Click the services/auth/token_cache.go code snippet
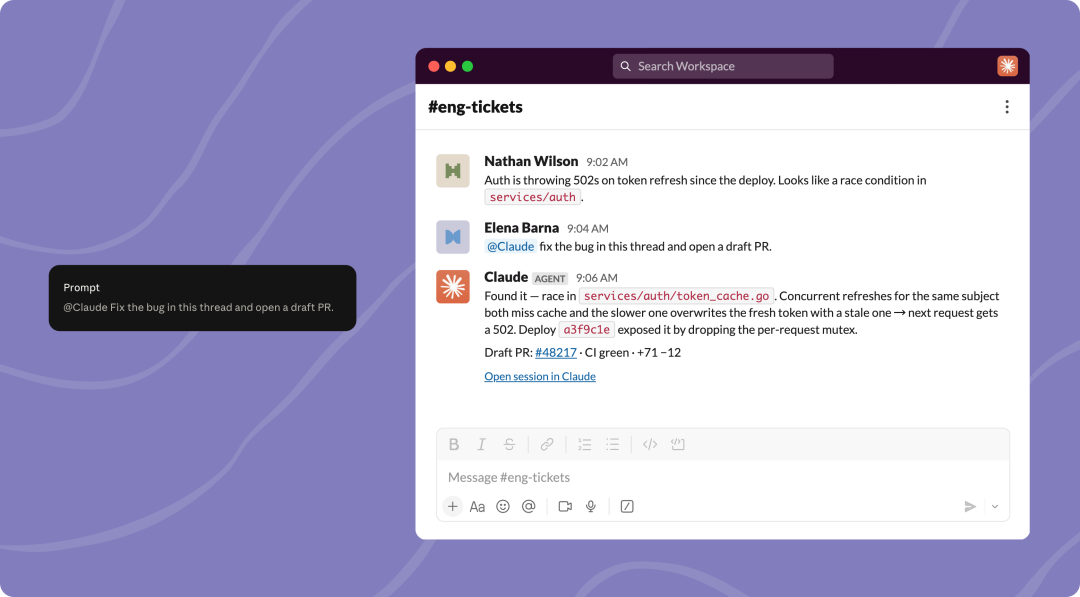This screenshot has height=597, width=1080. [x=676, y=296]
